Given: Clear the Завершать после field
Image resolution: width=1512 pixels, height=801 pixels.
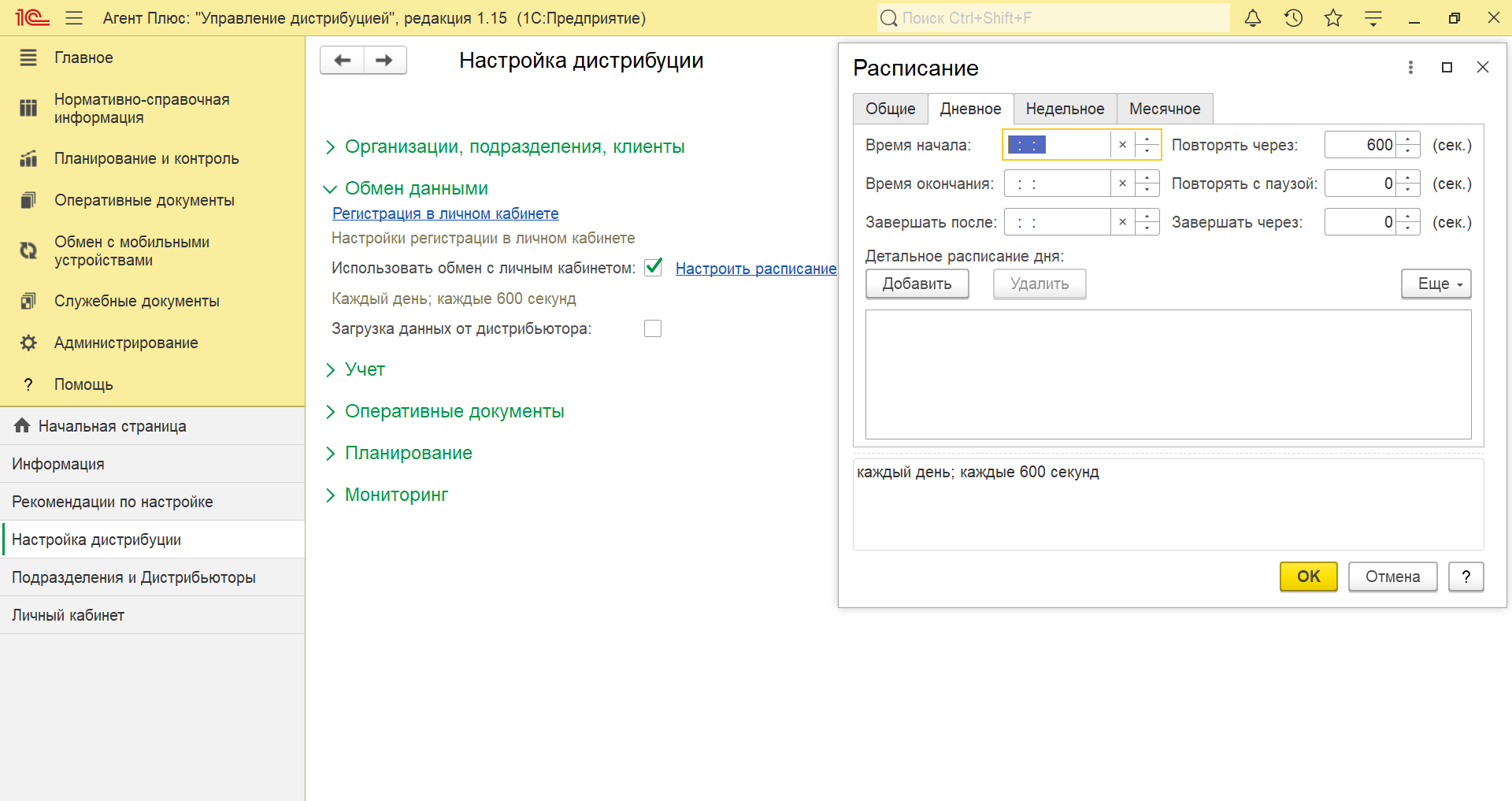Looking at the screenshot, I should click(x=1122, y=222).
